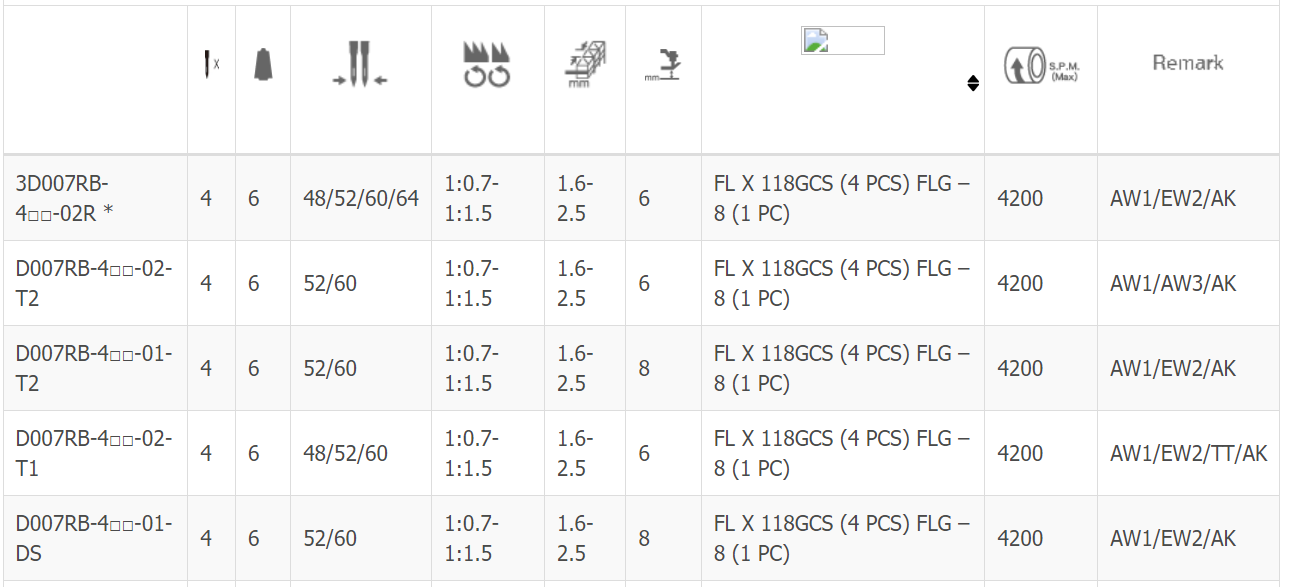Click gauge 48/52/60 in D007RB-4□□-02-T1 row
This screenshot has width=1290, height=587.
click(346, 453)
